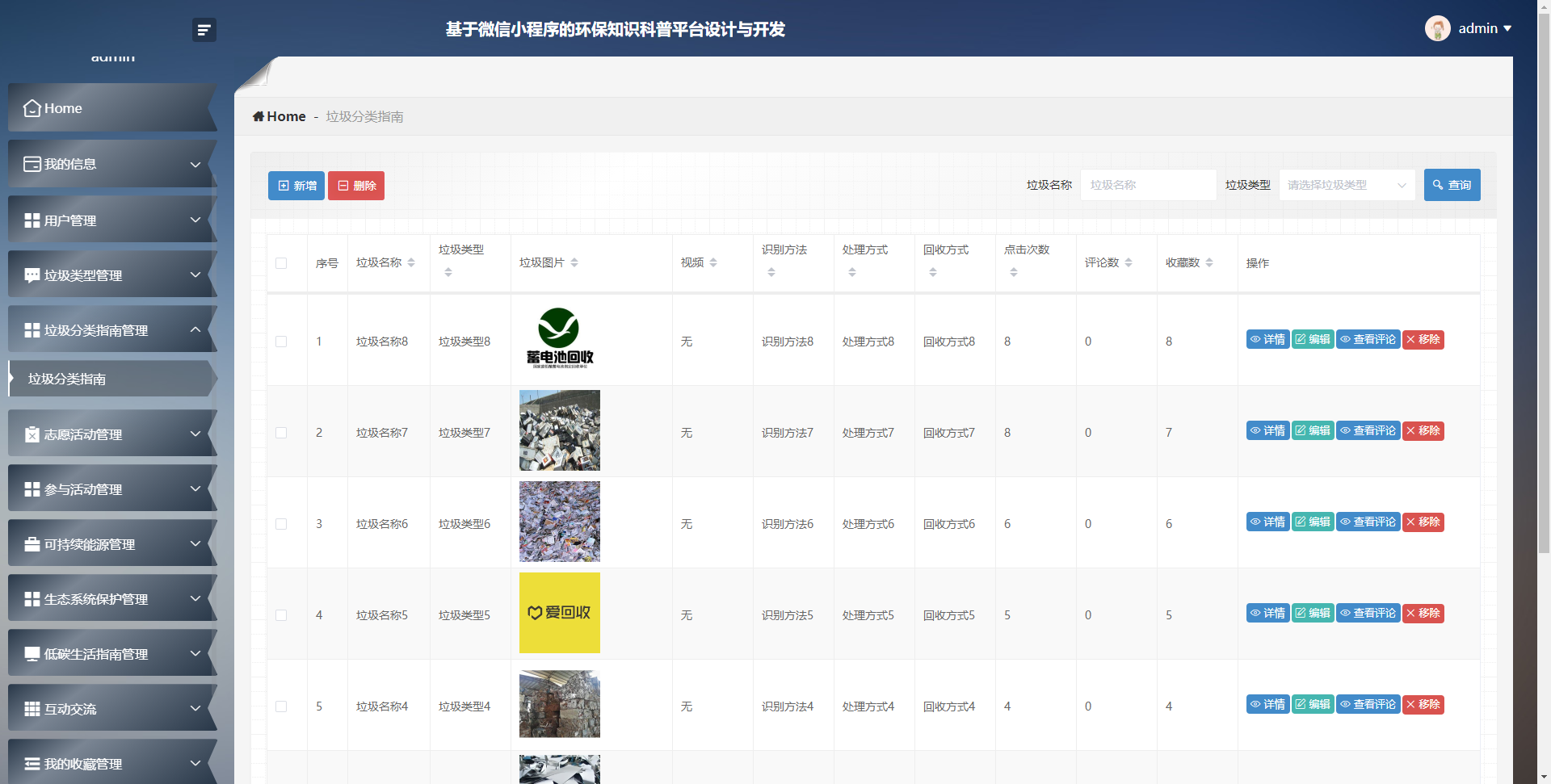Screen dimensions: 1551x784
Task: Open the 爱回收 yellow thumbnail image
Action: pos(560,613)
